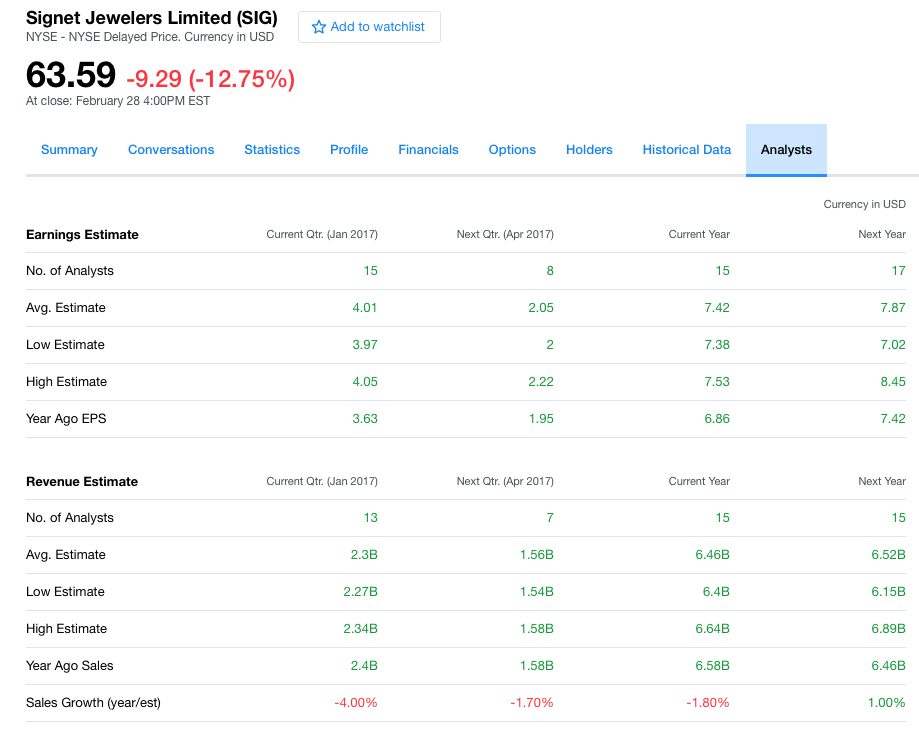
Task: Click earnings analysts count 8
Action: tap(550, 271)
